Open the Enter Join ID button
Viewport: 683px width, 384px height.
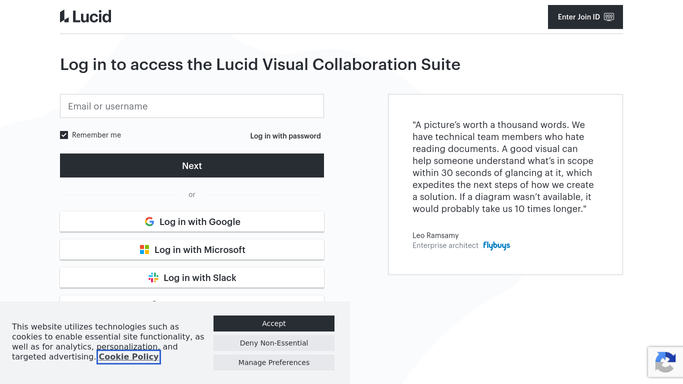(585, 17)
